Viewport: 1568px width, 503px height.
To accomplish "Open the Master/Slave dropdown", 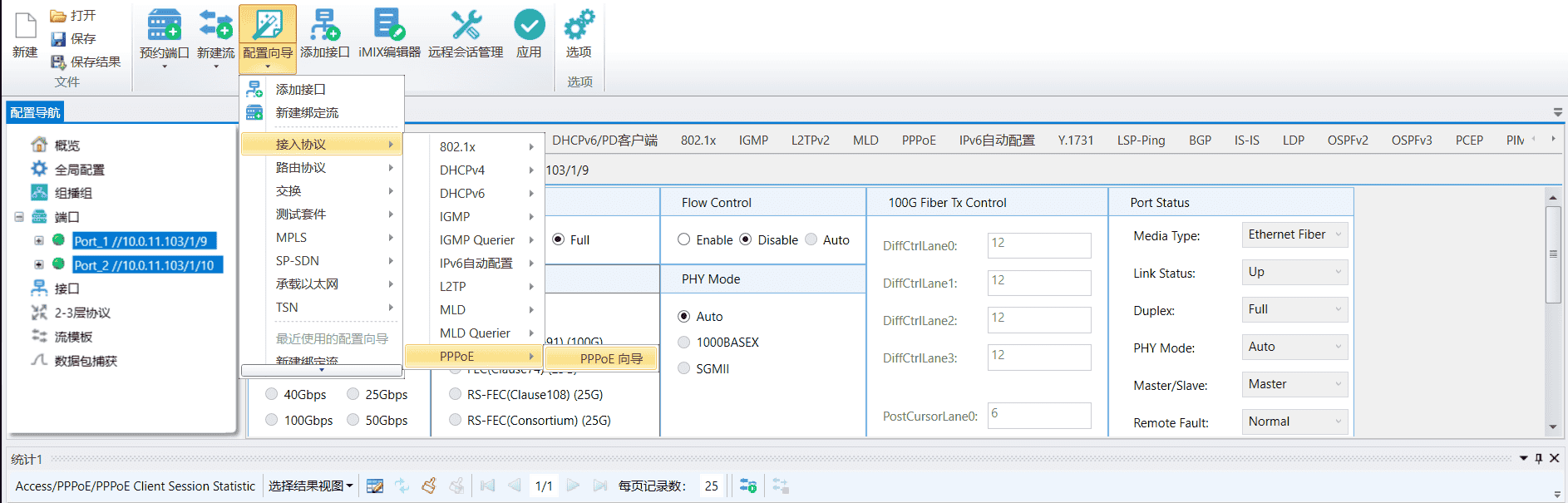I will click(1294, 384).
